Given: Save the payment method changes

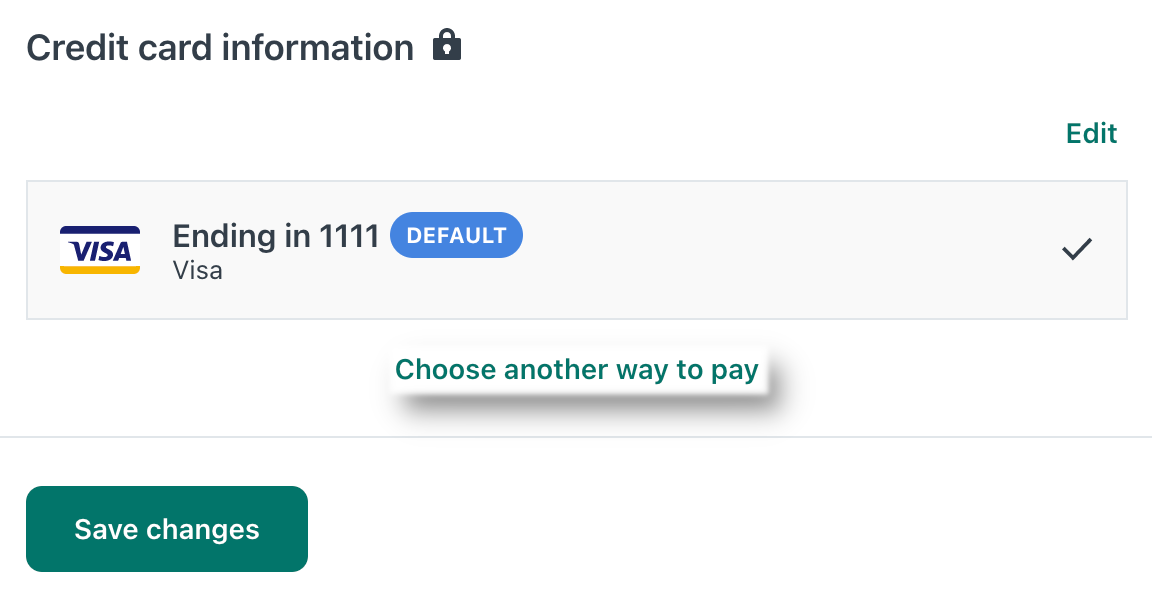Looking at the screenshot, I should pyautogui.click(x=167, y=529).
